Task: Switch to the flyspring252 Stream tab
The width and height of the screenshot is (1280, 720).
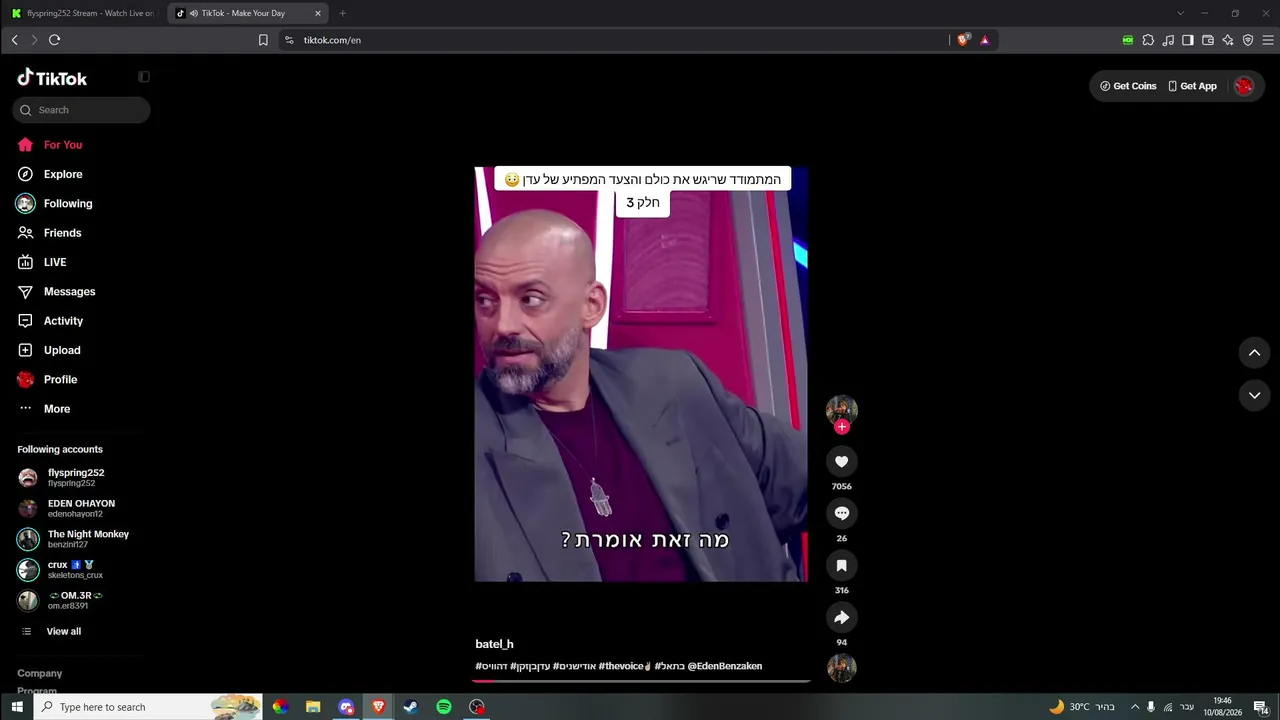Action: pyautogui.click(x=82, y=13)
